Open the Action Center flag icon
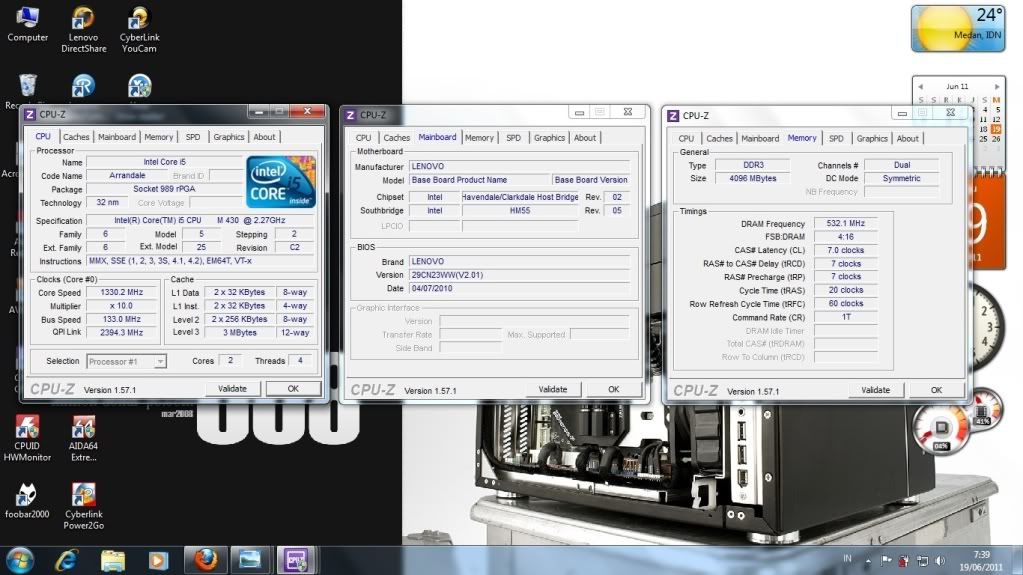Screen dimensions: 1023x575 click(x=886, y=561)
